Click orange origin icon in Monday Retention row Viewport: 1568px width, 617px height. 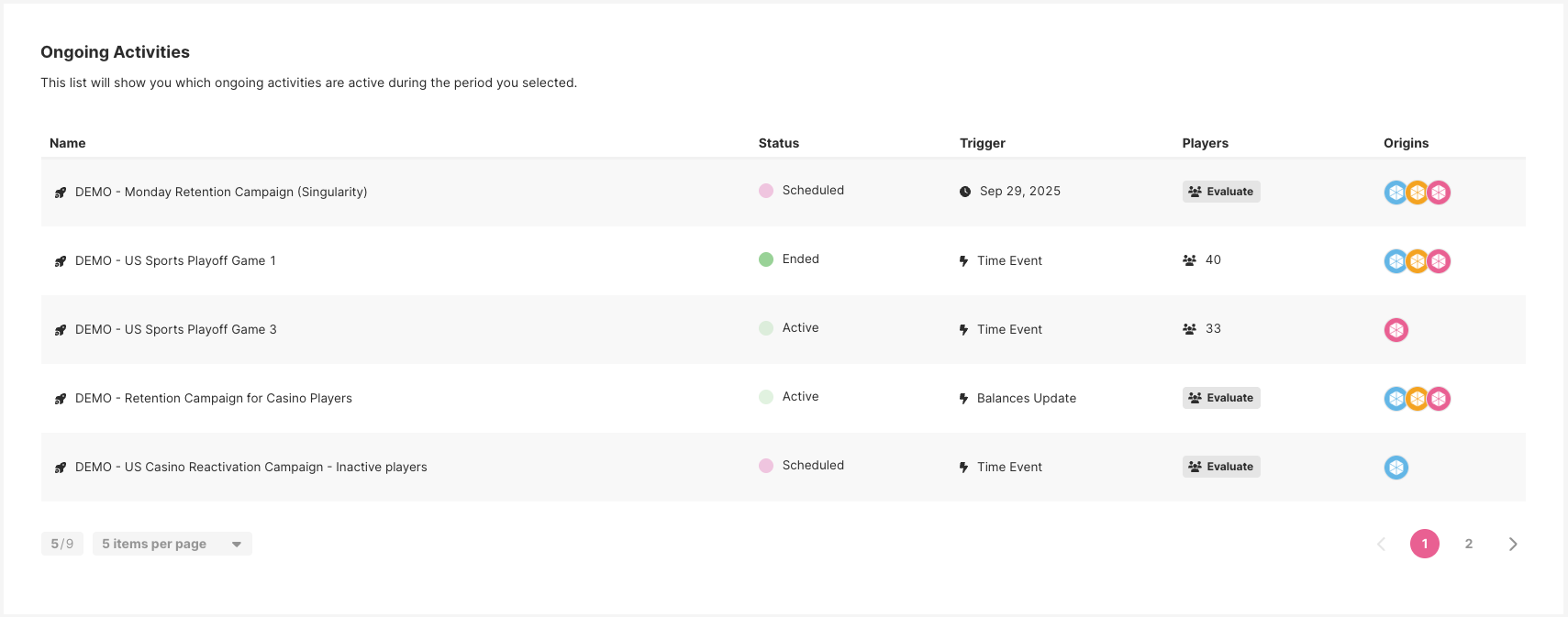1418,193
